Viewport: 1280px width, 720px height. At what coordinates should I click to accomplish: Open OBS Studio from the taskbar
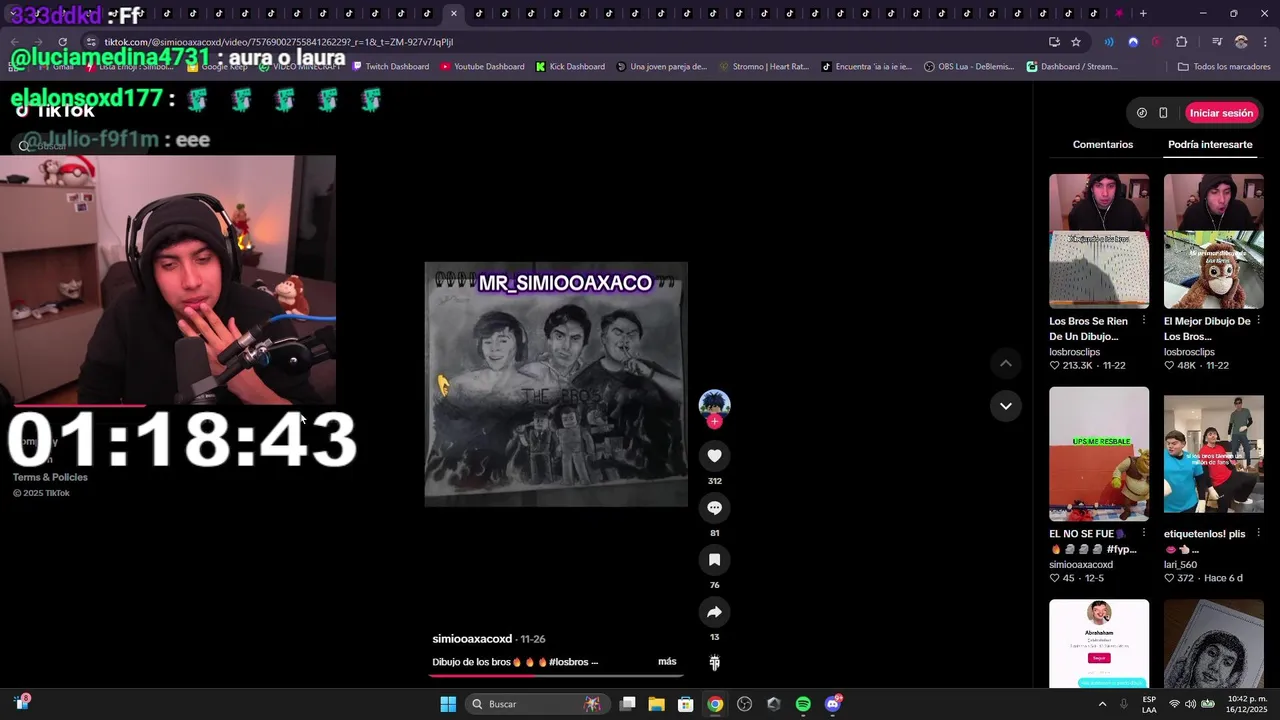744,704
